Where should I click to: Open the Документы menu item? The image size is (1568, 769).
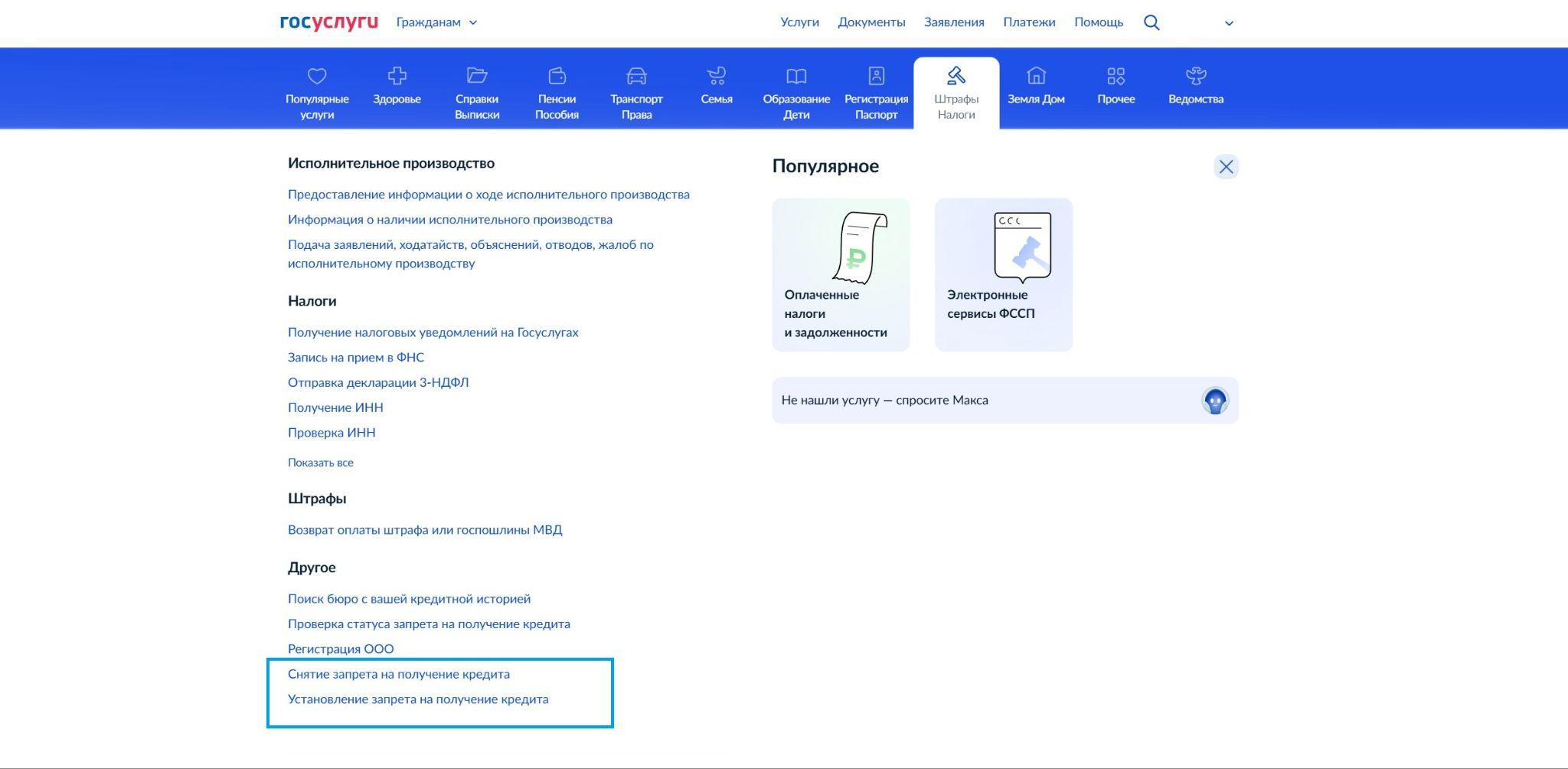pyautogui.click(x=871, y=22)
